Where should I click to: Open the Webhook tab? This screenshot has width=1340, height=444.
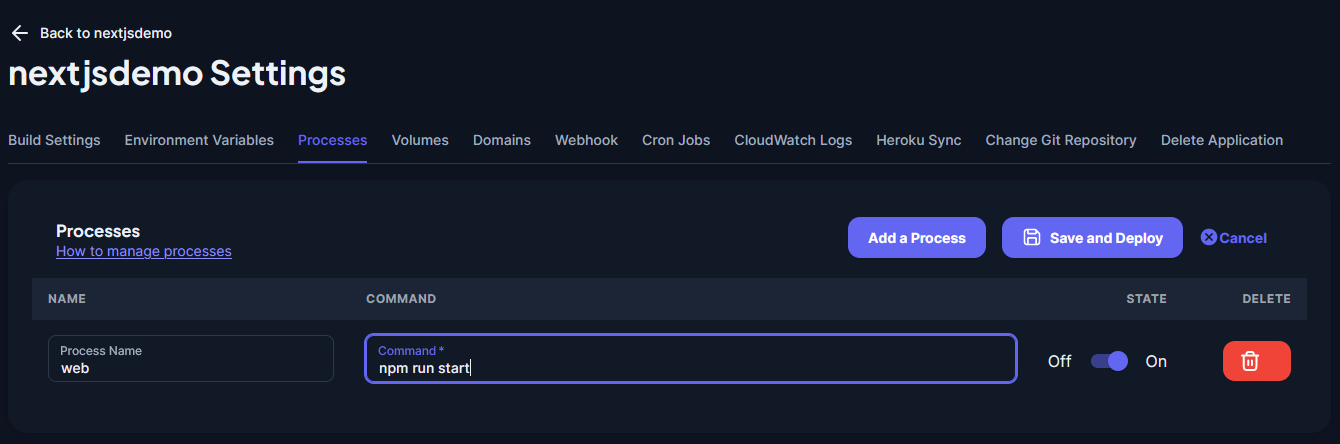(586, 140)
